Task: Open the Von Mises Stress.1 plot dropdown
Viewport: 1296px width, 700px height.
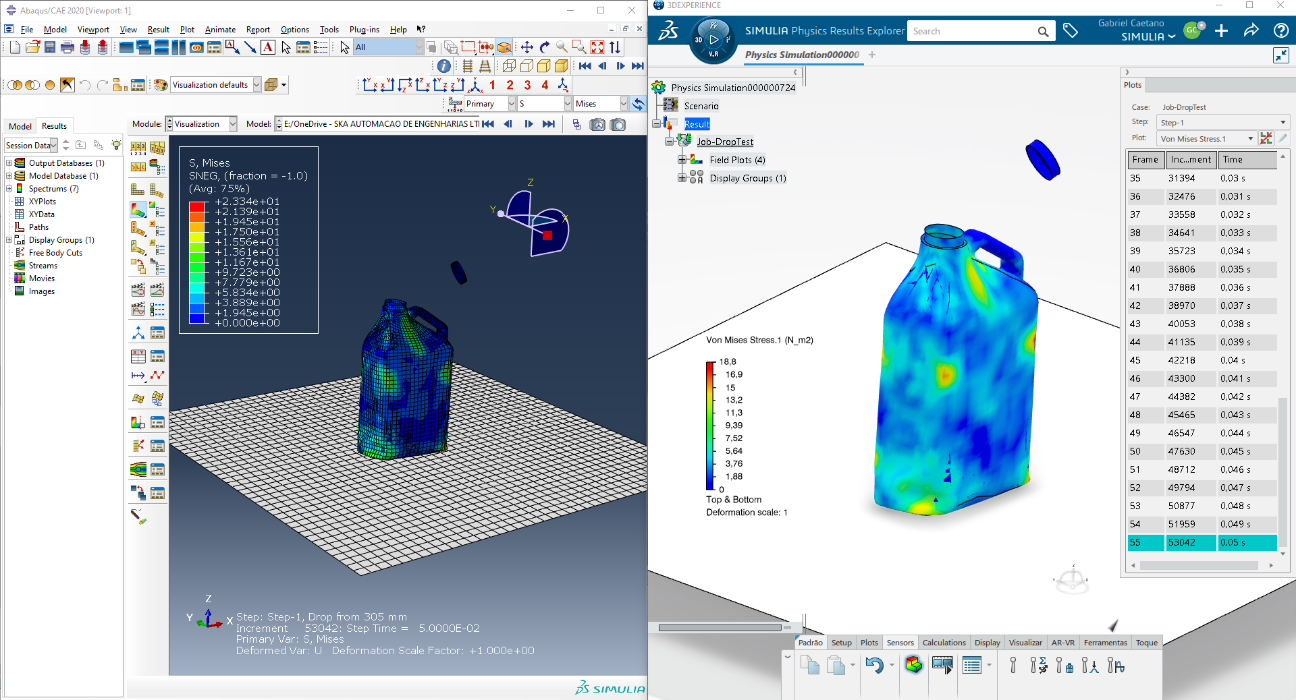Action: (x=1207, y=138)
